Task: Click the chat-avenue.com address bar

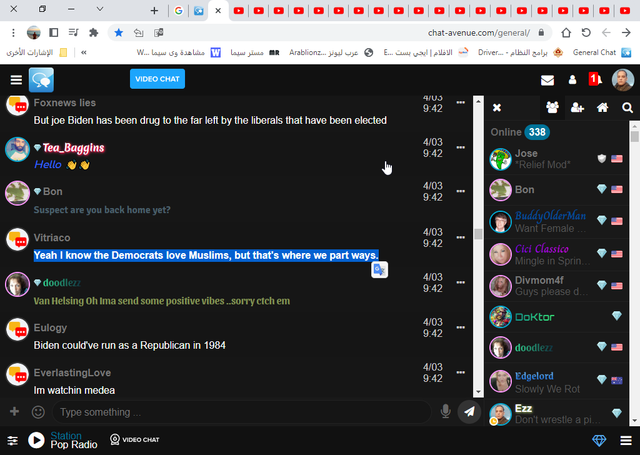Action: [331, 33]
